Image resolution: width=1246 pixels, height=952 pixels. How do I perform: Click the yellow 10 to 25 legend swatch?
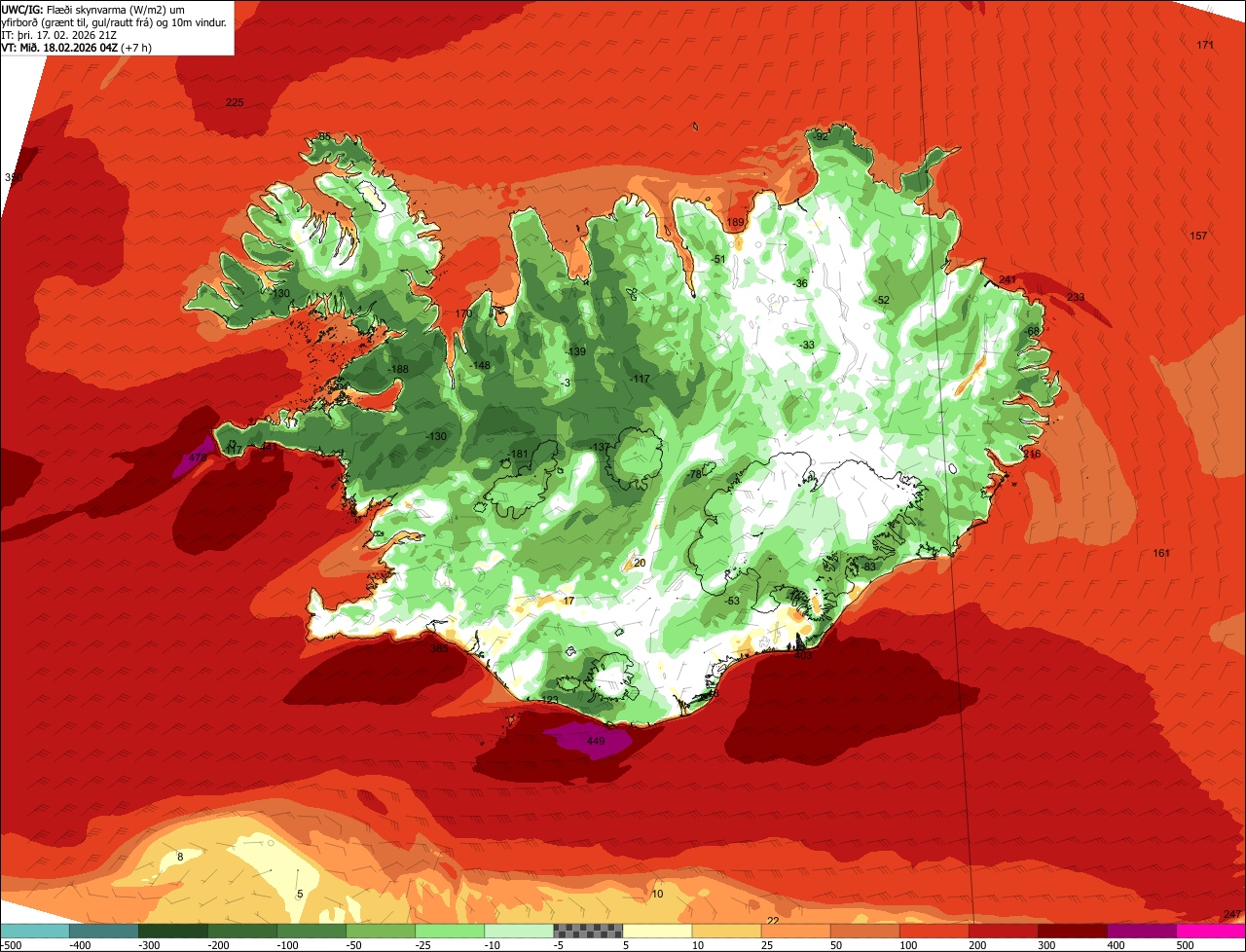tap(726, 932)
